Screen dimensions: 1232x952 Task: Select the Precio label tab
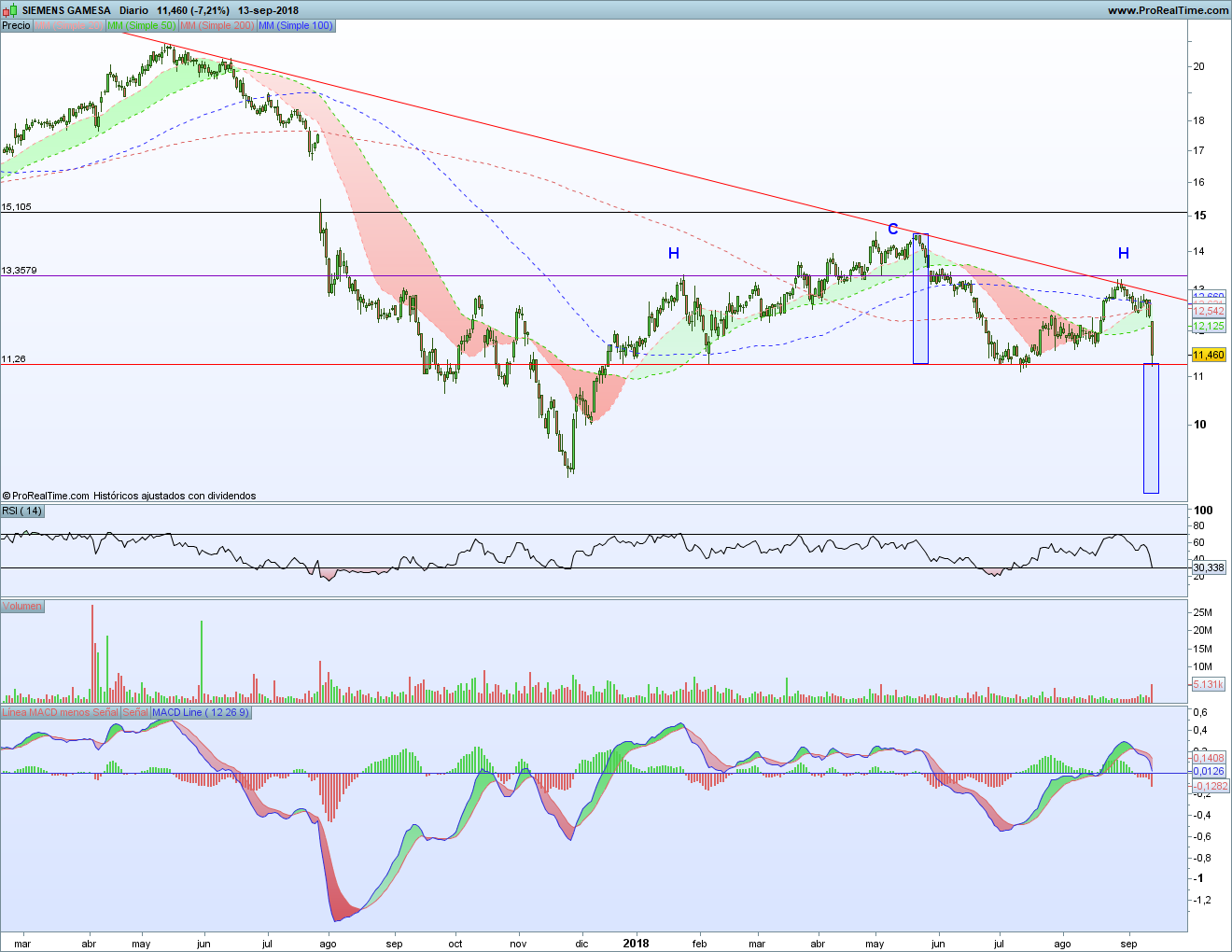point(16,26)
